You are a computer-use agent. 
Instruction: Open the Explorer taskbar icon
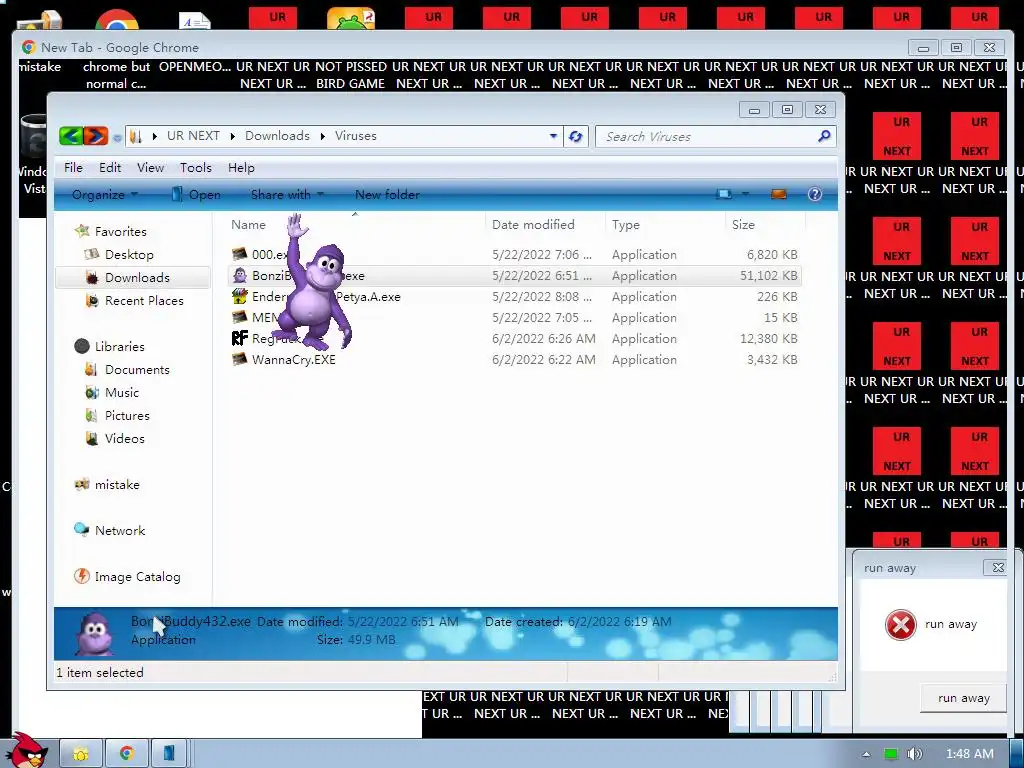81,754
